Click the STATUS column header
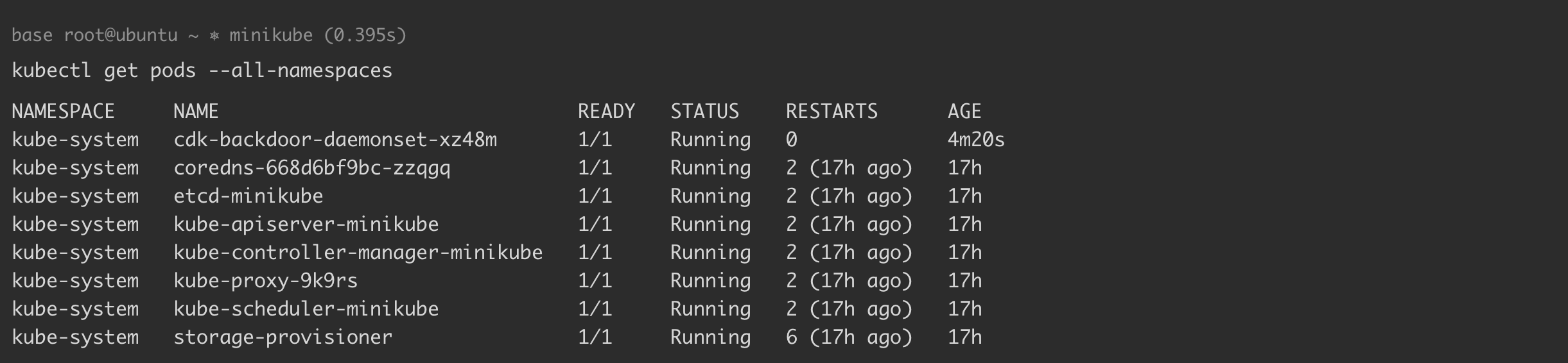Image resolution: width=1568 pixels, height=363 pixels. click(704, 112)
